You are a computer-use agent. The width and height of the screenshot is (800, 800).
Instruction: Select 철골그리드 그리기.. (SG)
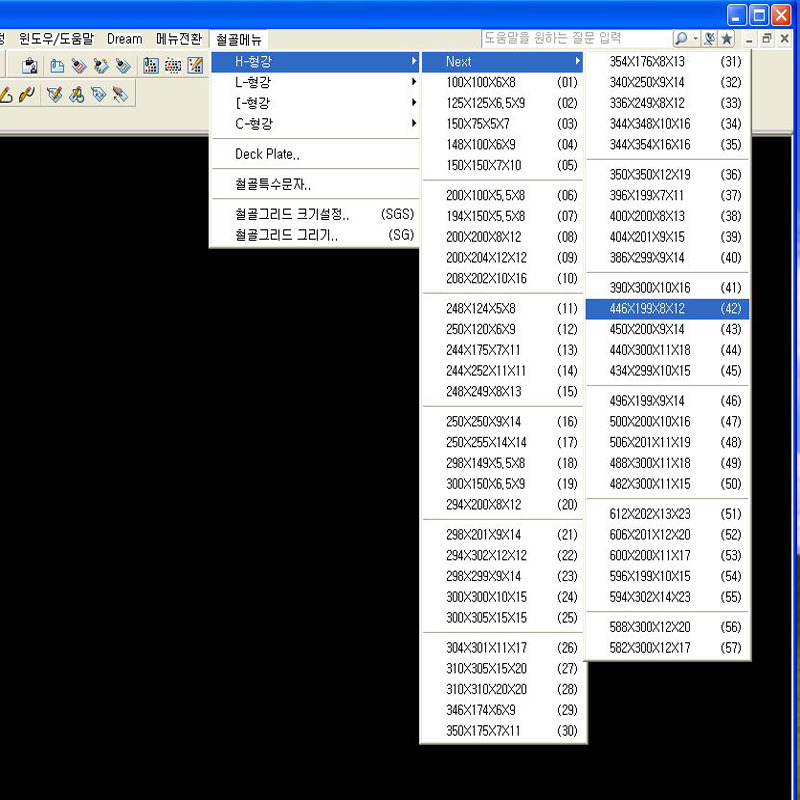click(315, 235)
